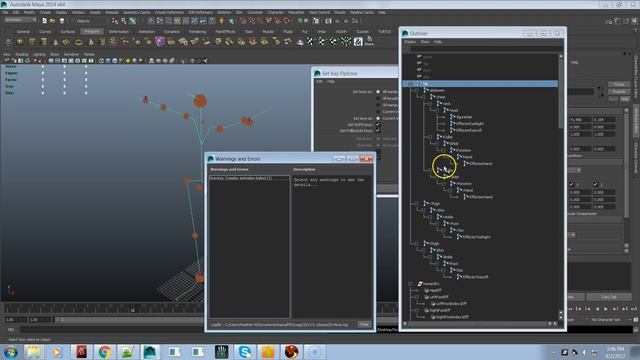Open the Skeleton menu
Viewport: 640px width, 360px height.
pos(224,13)
